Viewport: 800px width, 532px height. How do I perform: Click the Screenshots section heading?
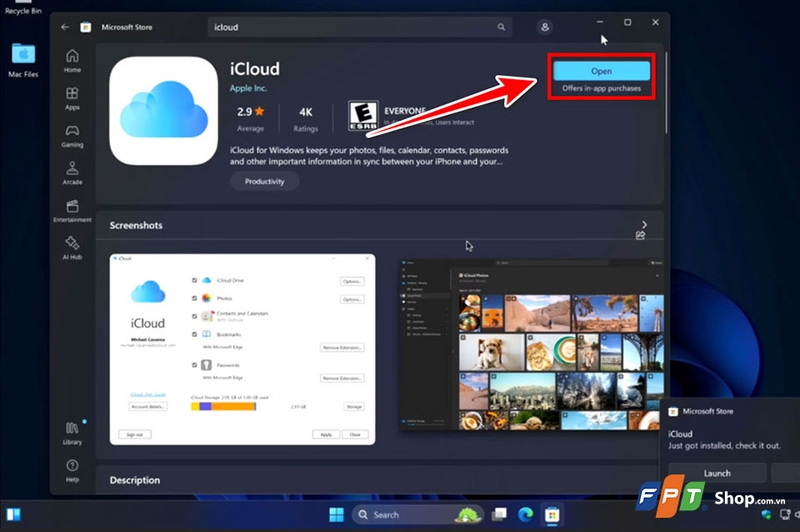coord(136,225)
